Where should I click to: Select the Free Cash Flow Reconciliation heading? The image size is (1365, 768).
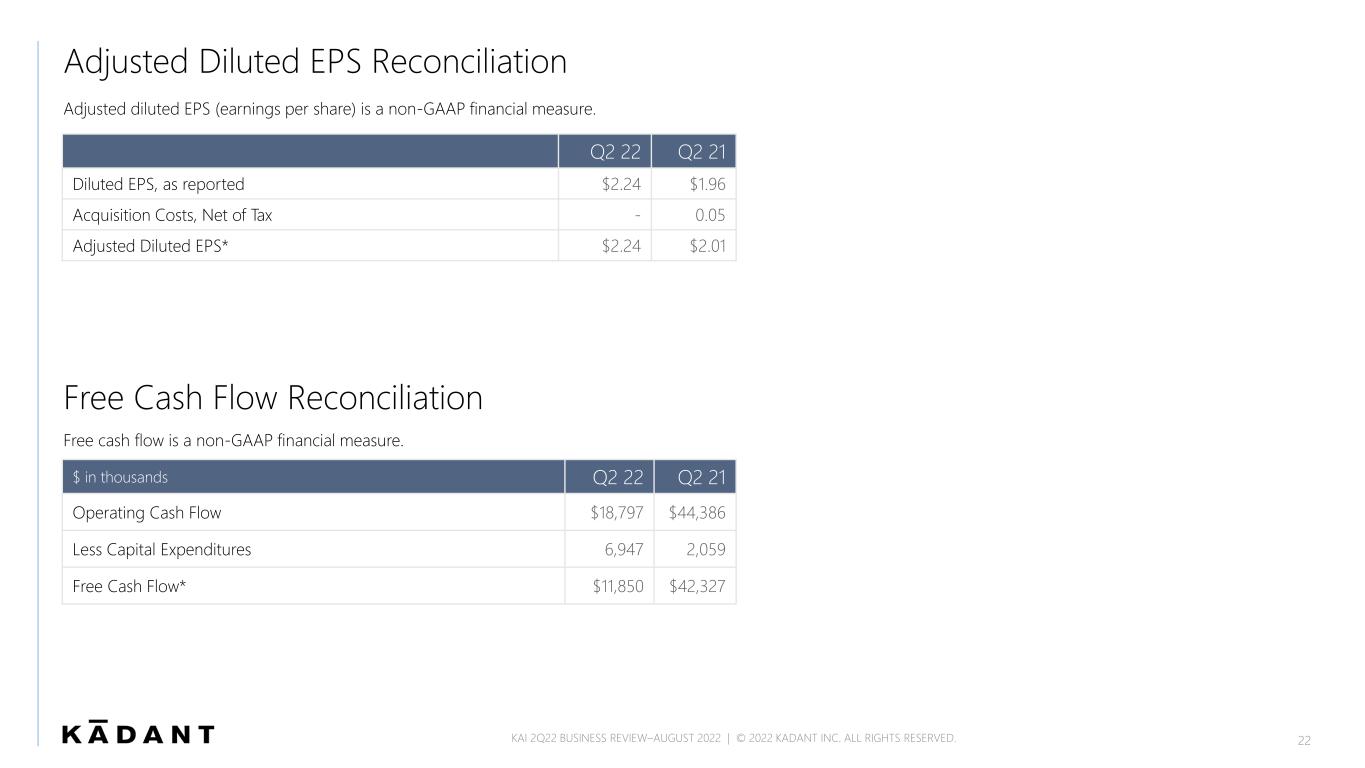[273, 399]
